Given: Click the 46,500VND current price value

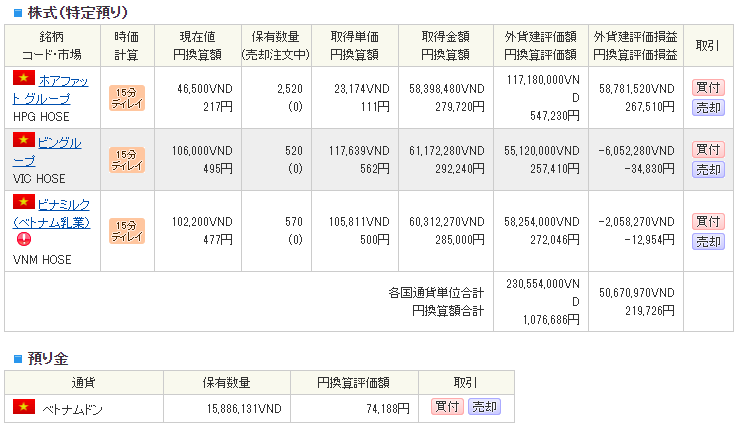Looking at the screenshot, I should (205, 89).
